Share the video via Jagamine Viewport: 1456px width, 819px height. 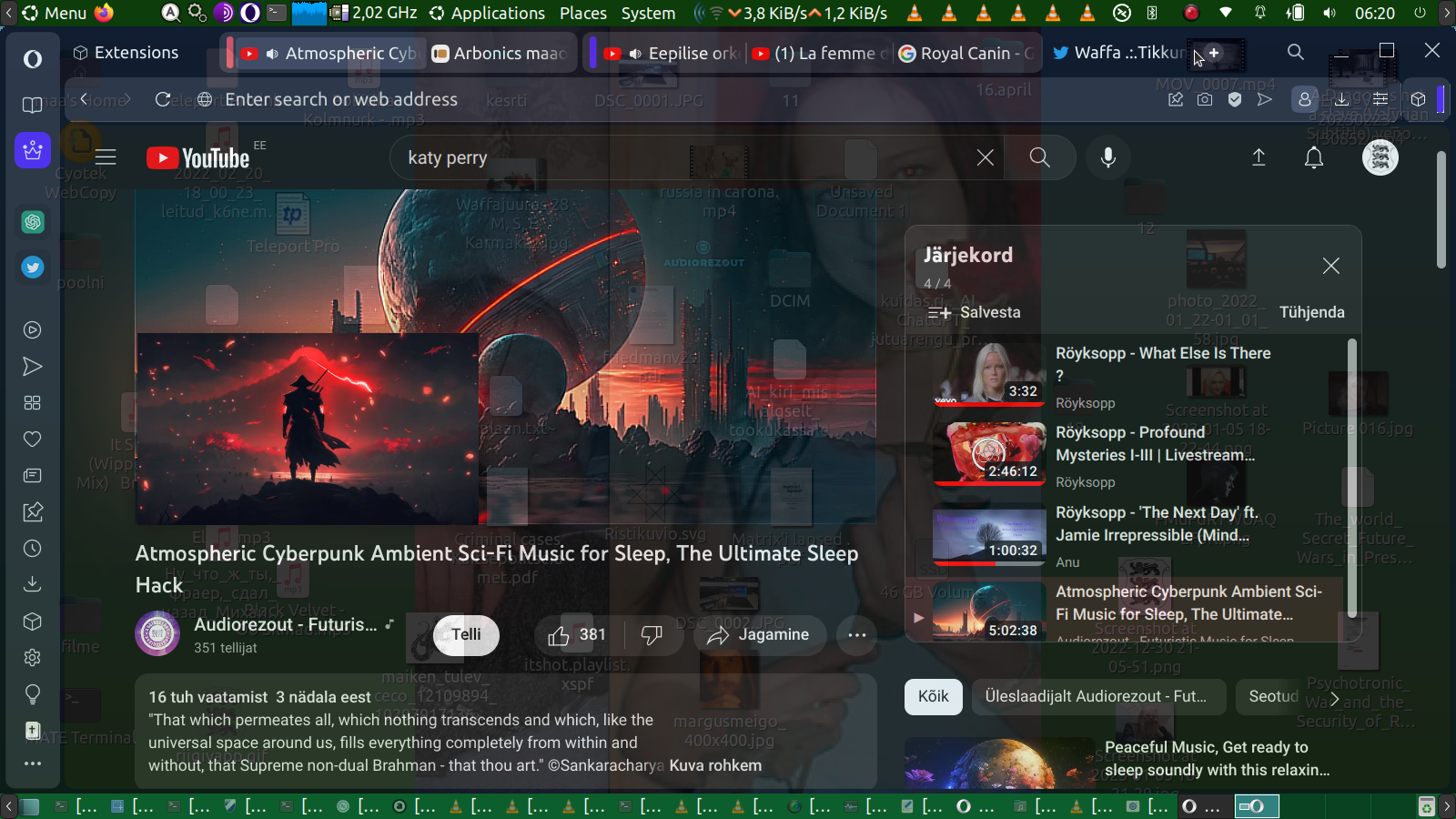click(759, 634)
